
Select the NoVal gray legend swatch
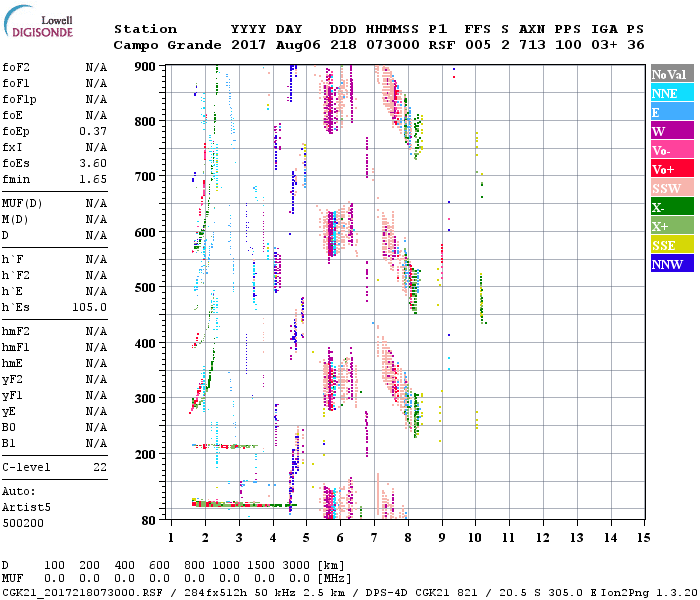pyautogui.click(x=671, y=74)
